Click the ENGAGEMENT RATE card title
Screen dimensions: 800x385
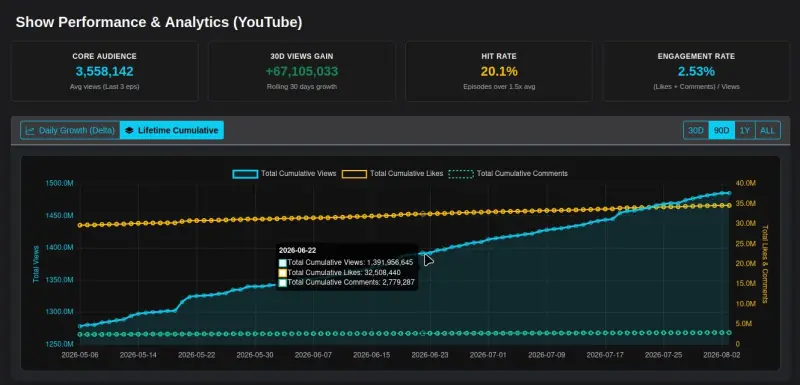click(x=696, y=56)
